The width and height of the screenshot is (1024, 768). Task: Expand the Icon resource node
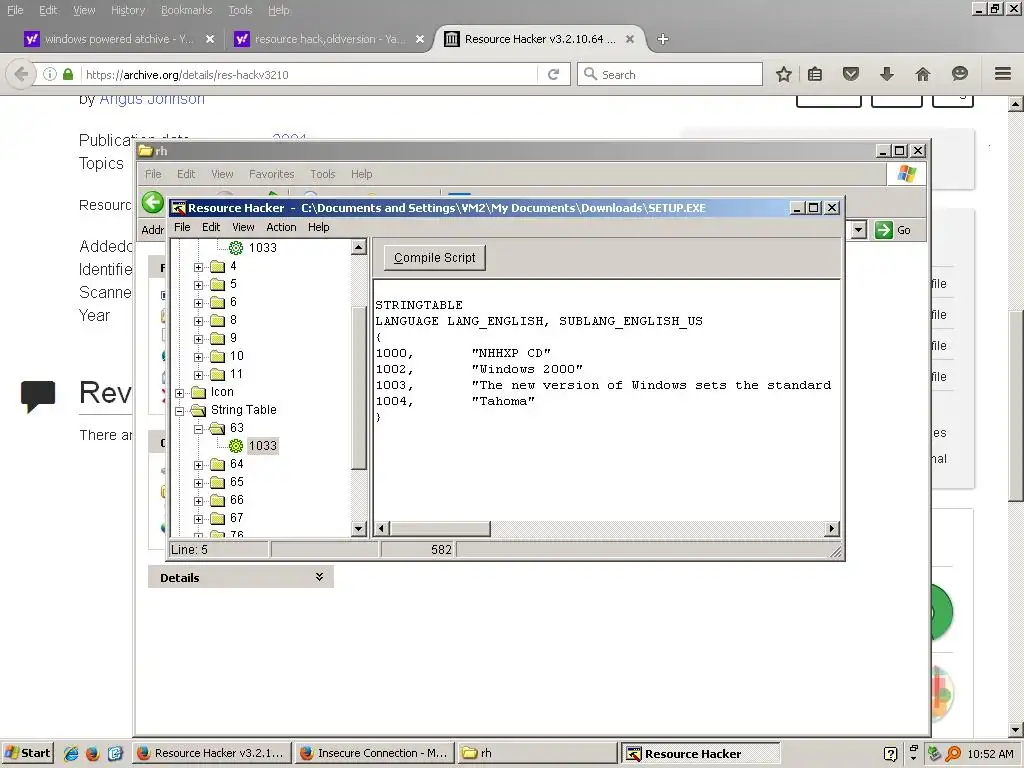click(x=180, y=393)
